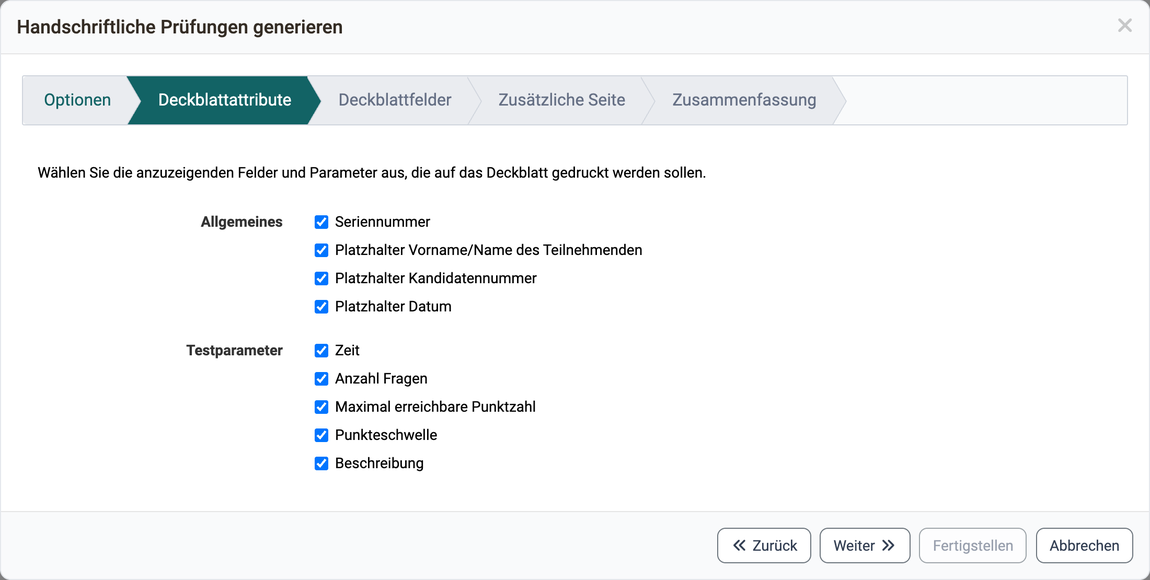The image size is (1150, 580).
Task: Toggle the Anzahl Fragen checkbox
Action: point(321,379)
